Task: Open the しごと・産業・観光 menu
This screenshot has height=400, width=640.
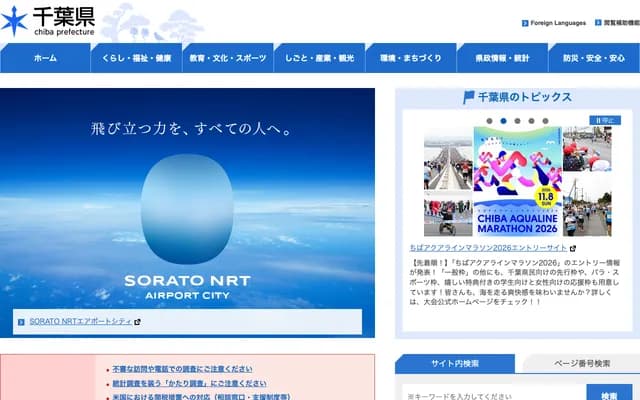Action: pos(319,58)
